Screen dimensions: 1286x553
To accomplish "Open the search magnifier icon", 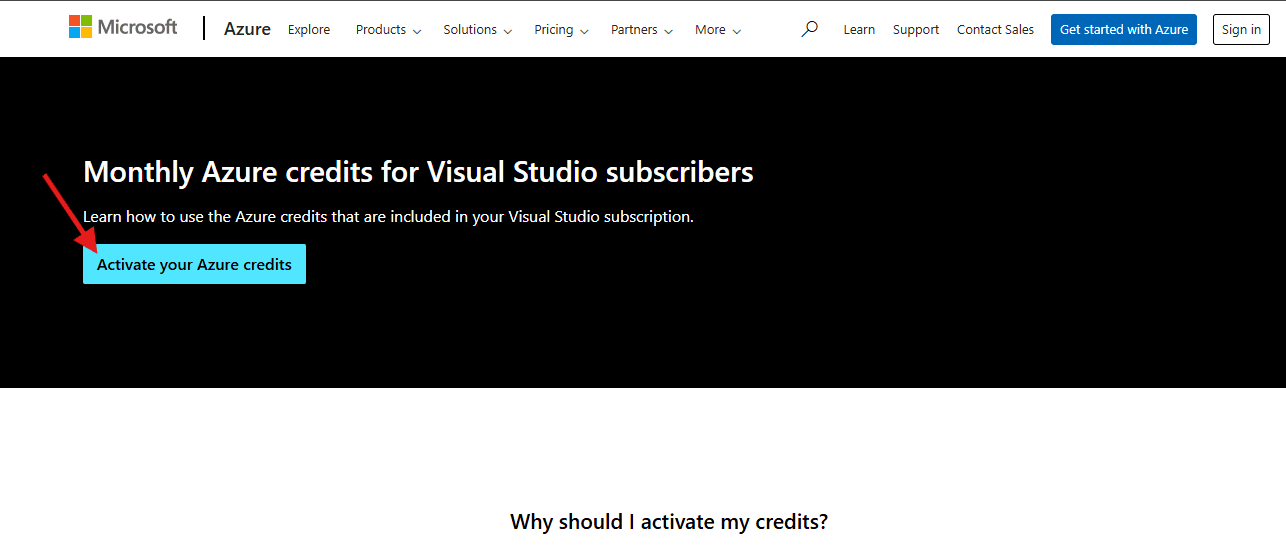I will [x=809, y=29].
